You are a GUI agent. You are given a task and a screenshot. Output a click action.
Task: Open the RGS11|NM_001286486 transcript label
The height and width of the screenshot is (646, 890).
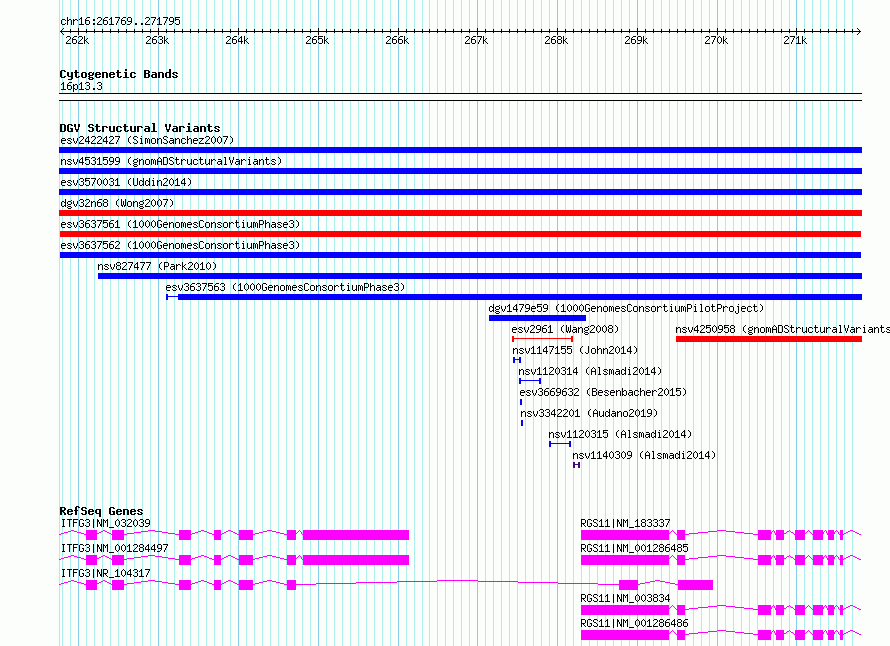point(634,623)
